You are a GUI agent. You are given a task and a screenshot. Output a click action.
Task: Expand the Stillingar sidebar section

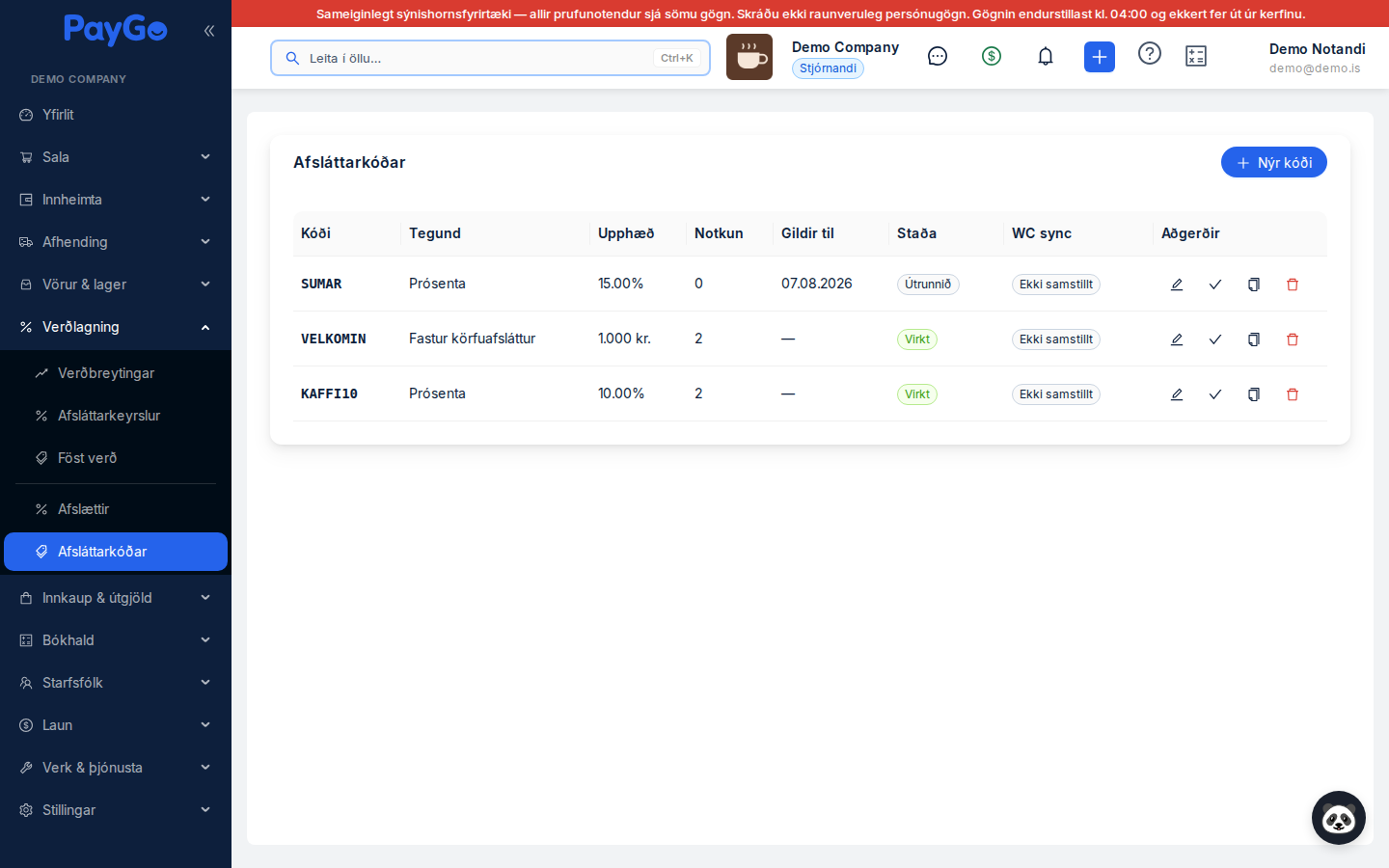(116, 810)
